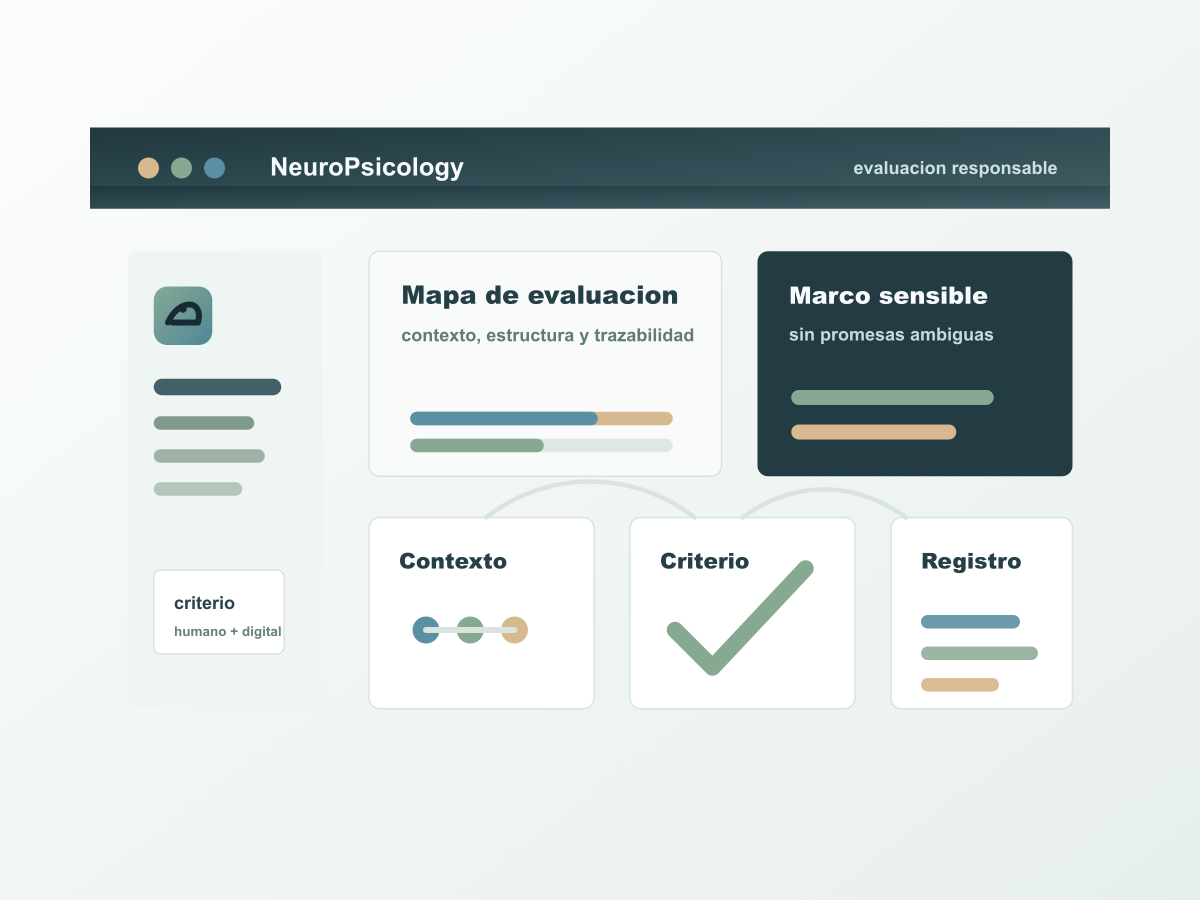Click the large green checkmark icon

coord(740,618)
